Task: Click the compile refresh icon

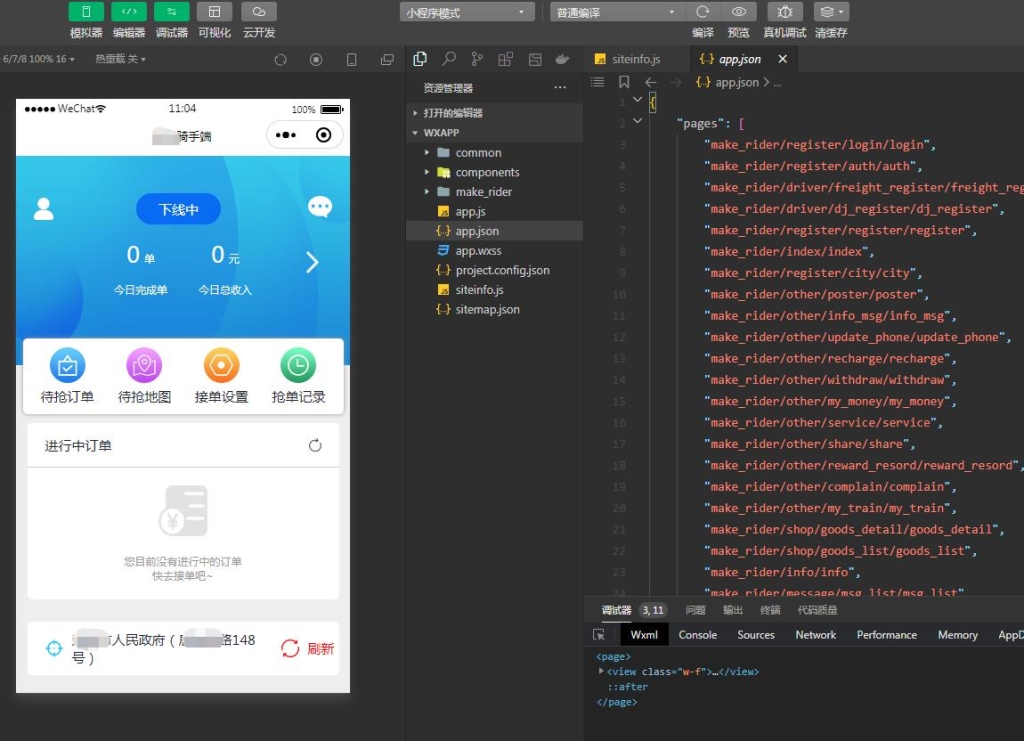Action: coord(703,12)
